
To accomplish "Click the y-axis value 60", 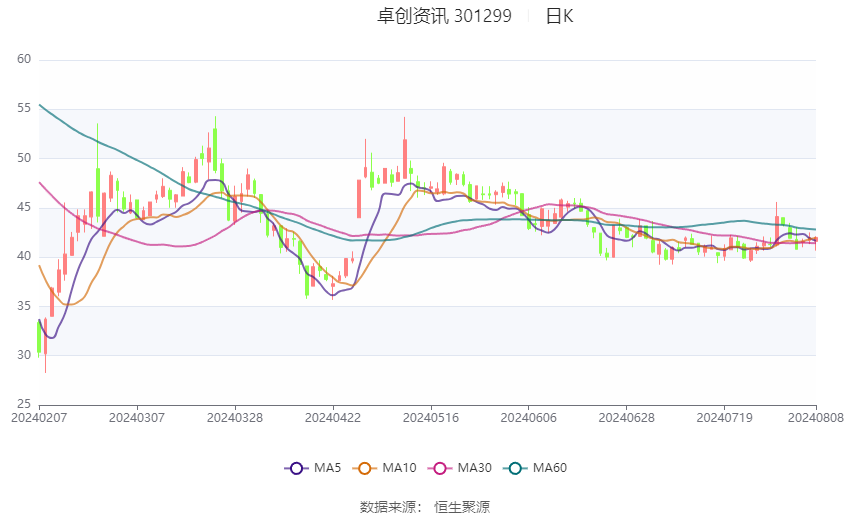I will 24,59.
